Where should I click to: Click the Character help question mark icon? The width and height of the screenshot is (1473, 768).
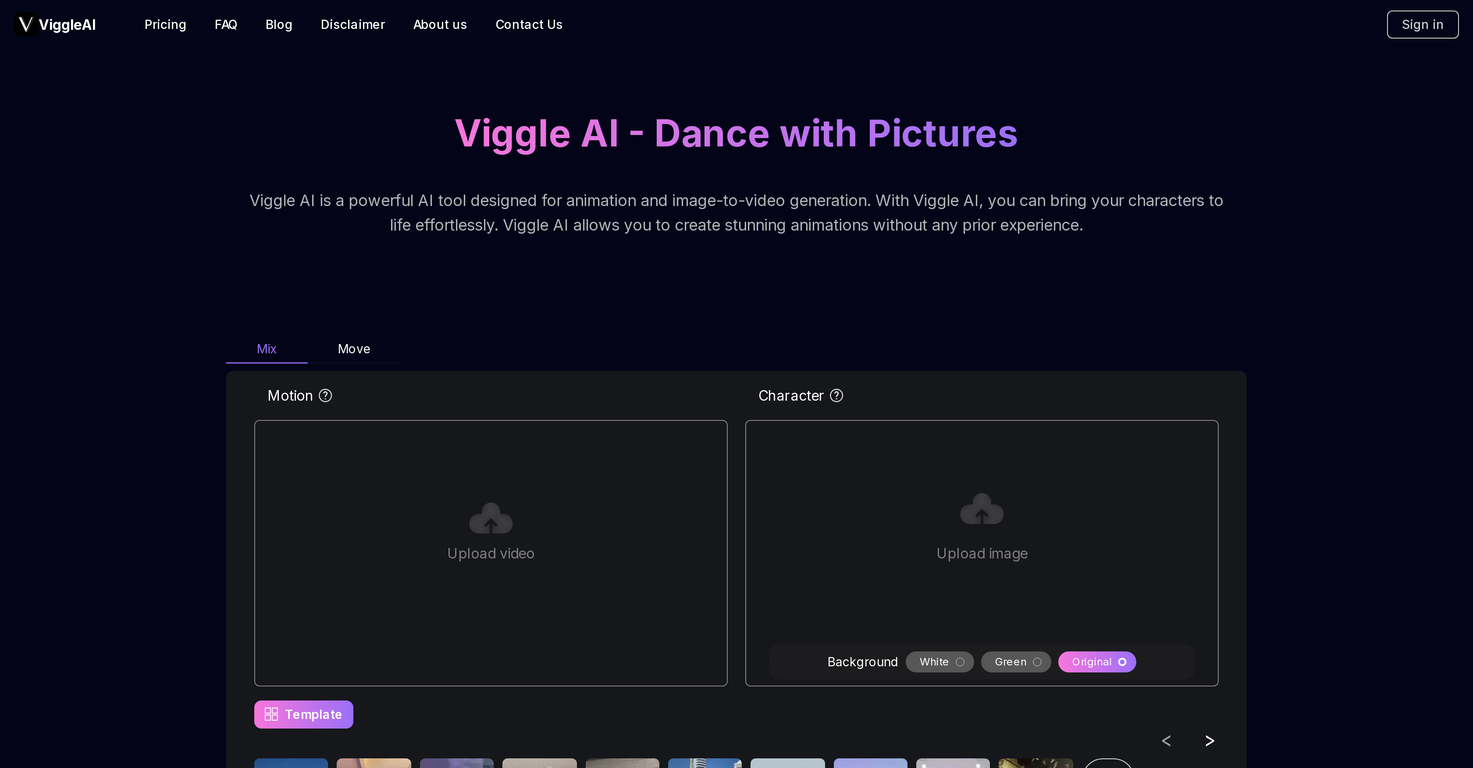[836, 396]
